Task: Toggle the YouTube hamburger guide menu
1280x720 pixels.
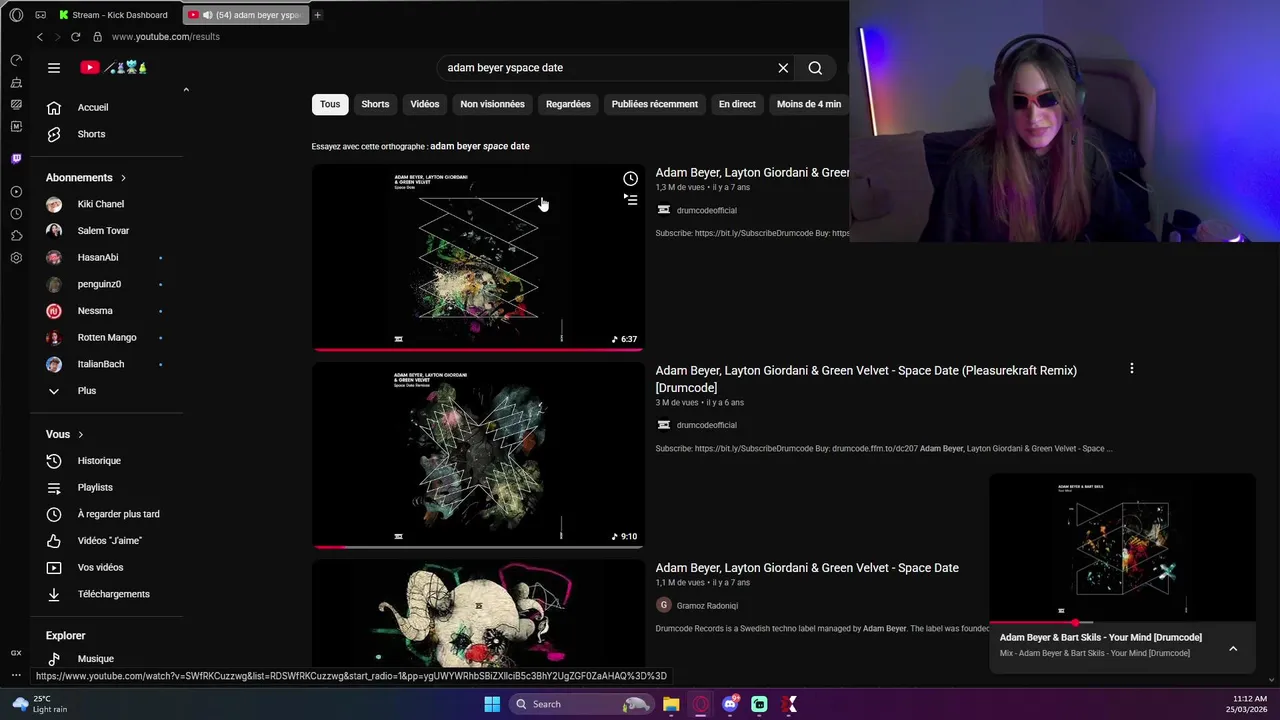Action: [54, 68]
